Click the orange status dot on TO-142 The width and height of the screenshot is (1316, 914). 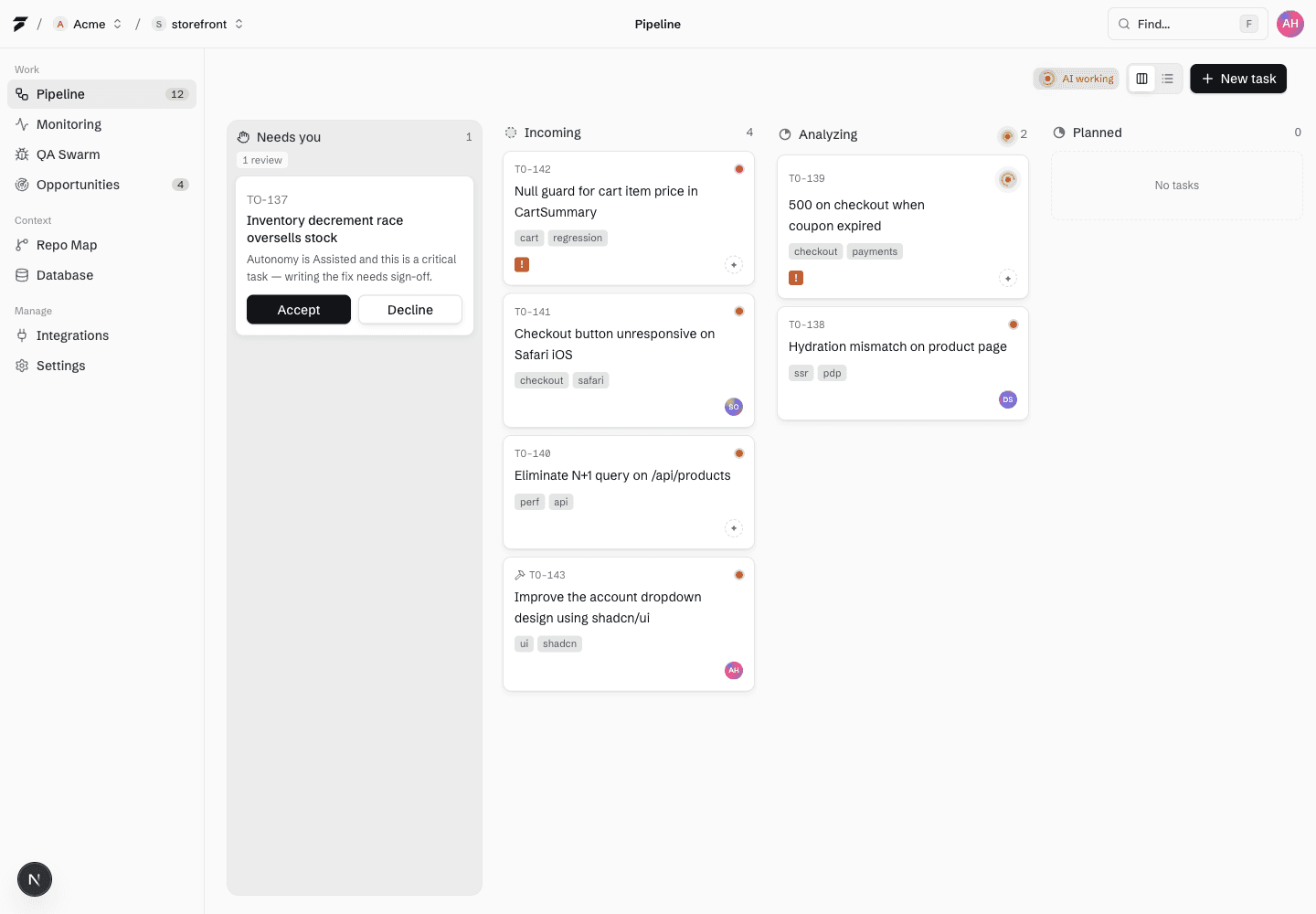coord(739,169)
